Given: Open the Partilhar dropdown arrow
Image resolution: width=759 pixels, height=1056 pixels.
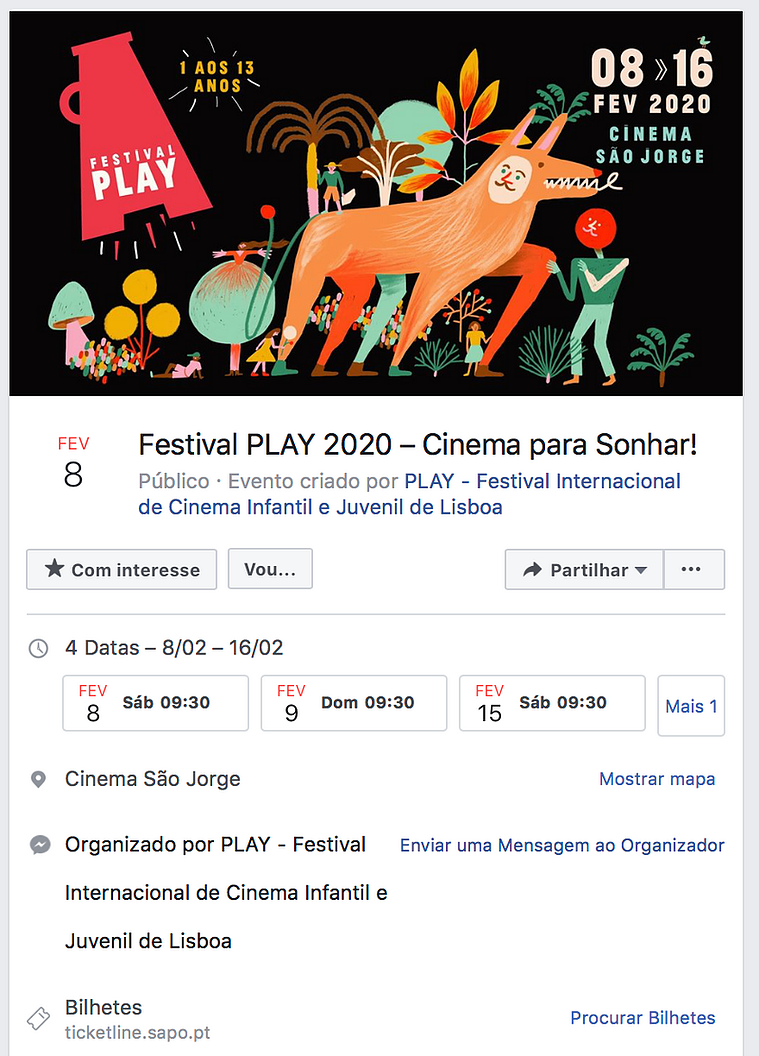Looking at the screenshot, I should pos(641,570).
